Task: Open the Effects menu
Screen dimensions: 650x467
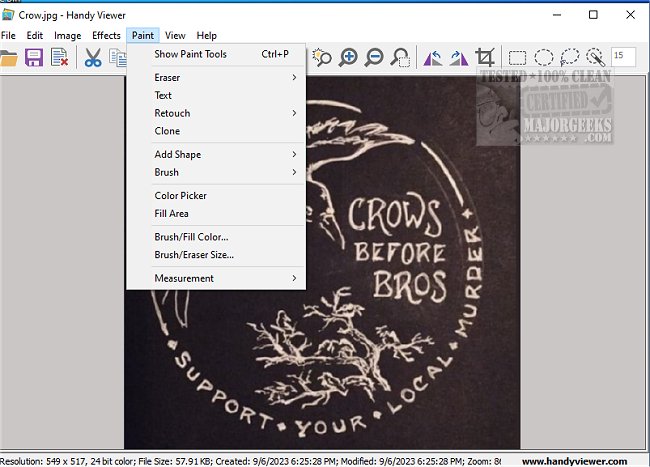Action: click(x=106, y=35)
